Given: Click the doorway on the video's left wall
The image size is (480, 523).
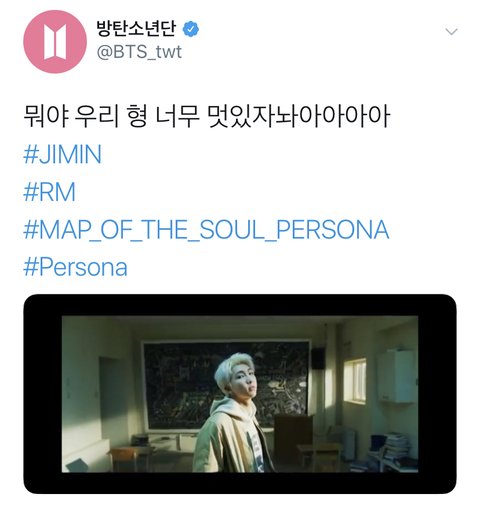Looking at the screenshot, I should (113, 400).
